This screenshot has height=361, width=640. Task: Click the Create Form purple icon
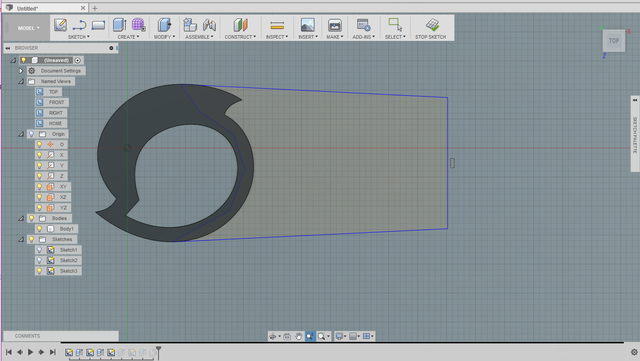pyautogui.click(x=138, y=25)
